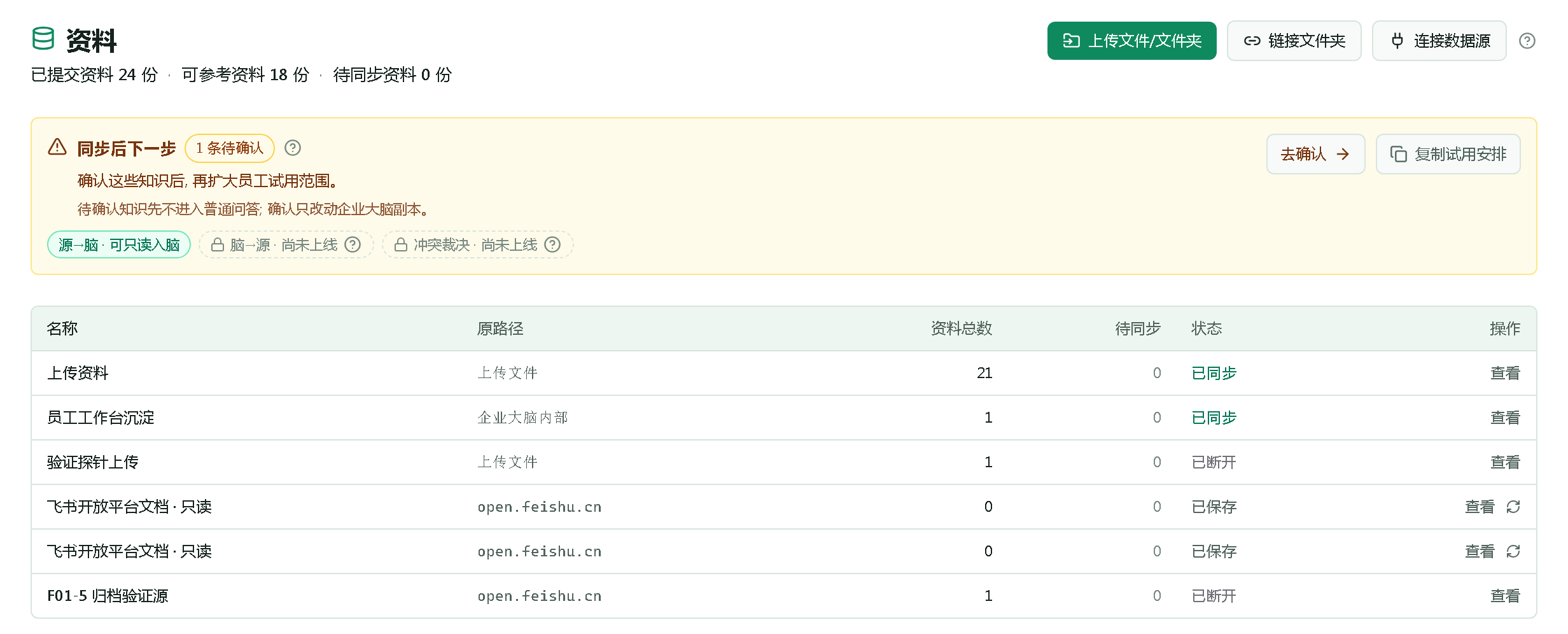Click the 名称 column header
The image size is (1568, 634).
[62, 328]
